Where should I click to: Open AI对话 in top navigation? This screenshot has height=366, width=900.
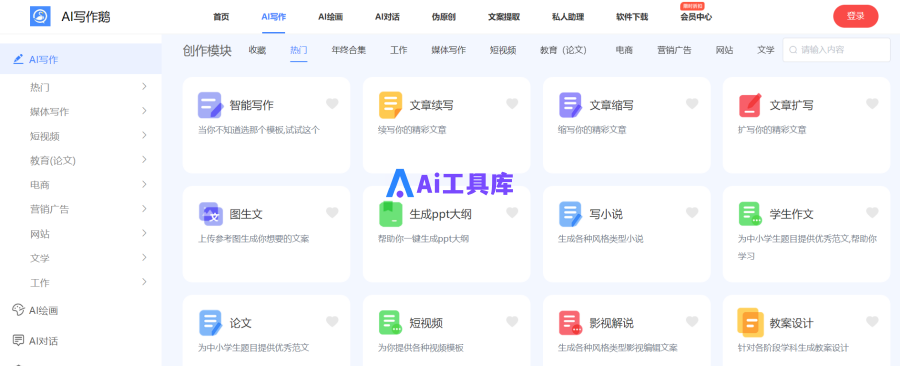click(x=387, y=17)
